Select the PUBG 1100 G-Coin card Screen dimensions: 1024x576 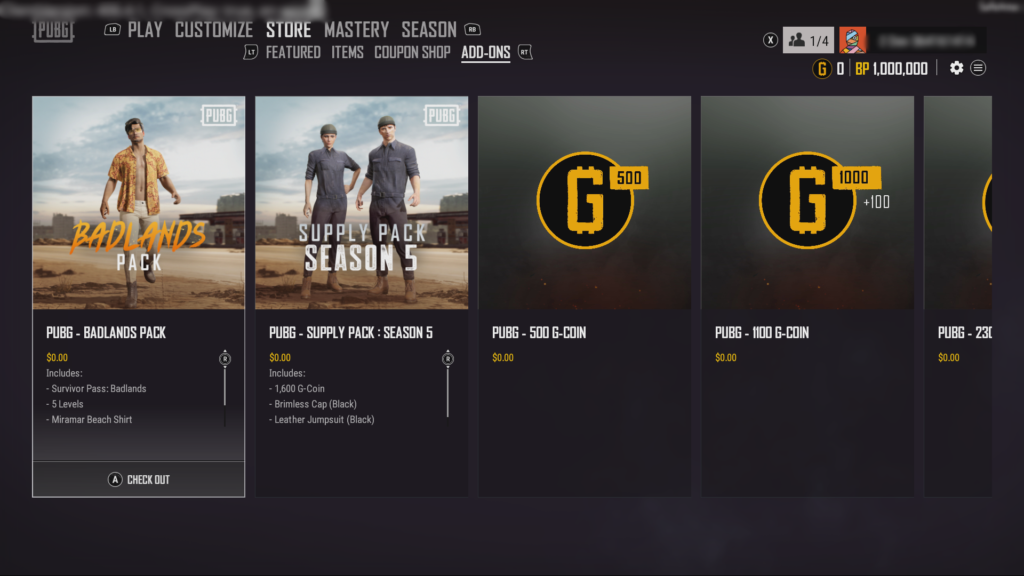[x=807, y=296]
